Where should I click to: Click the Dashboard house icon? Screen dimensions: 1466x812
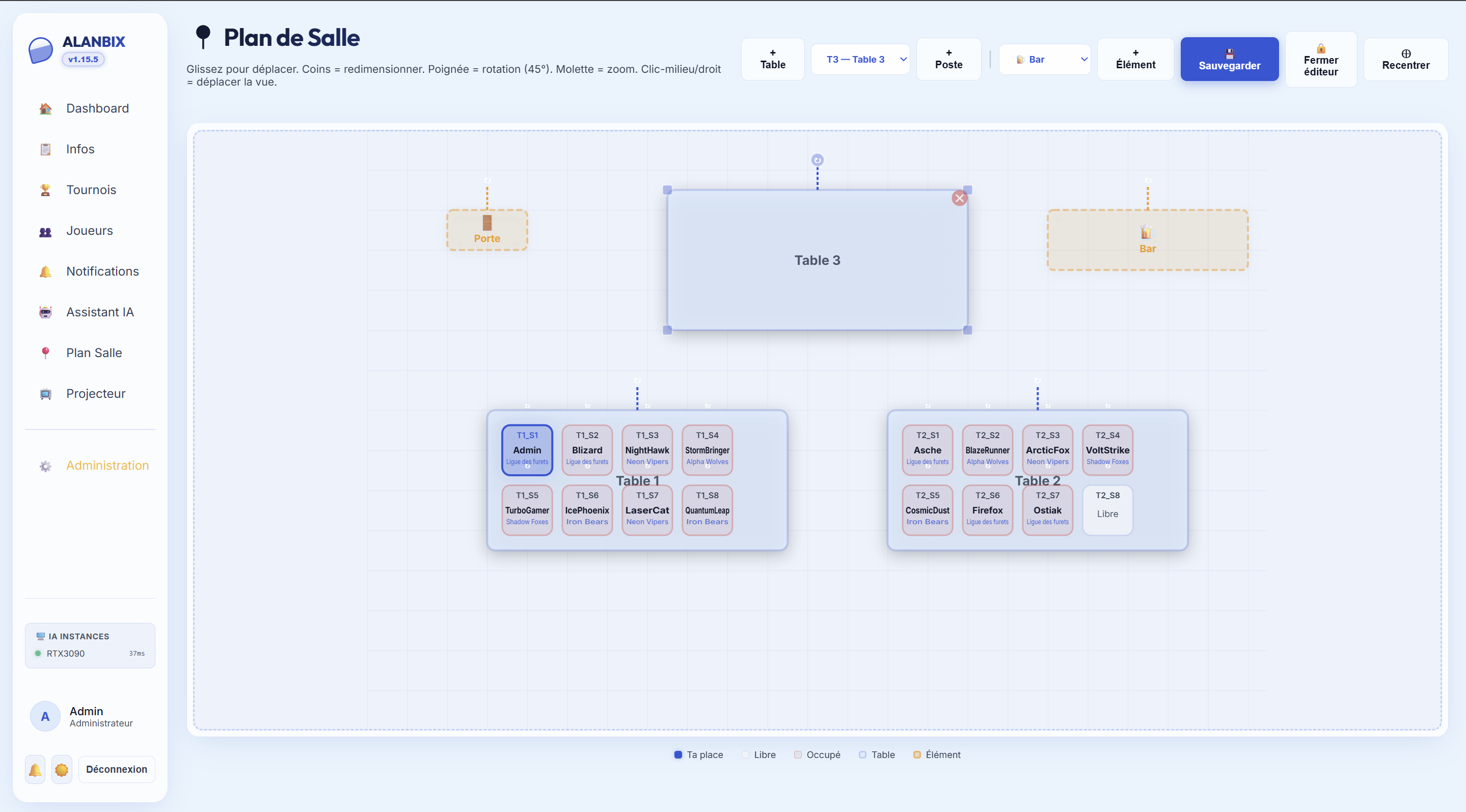click(x=45, y=109)
